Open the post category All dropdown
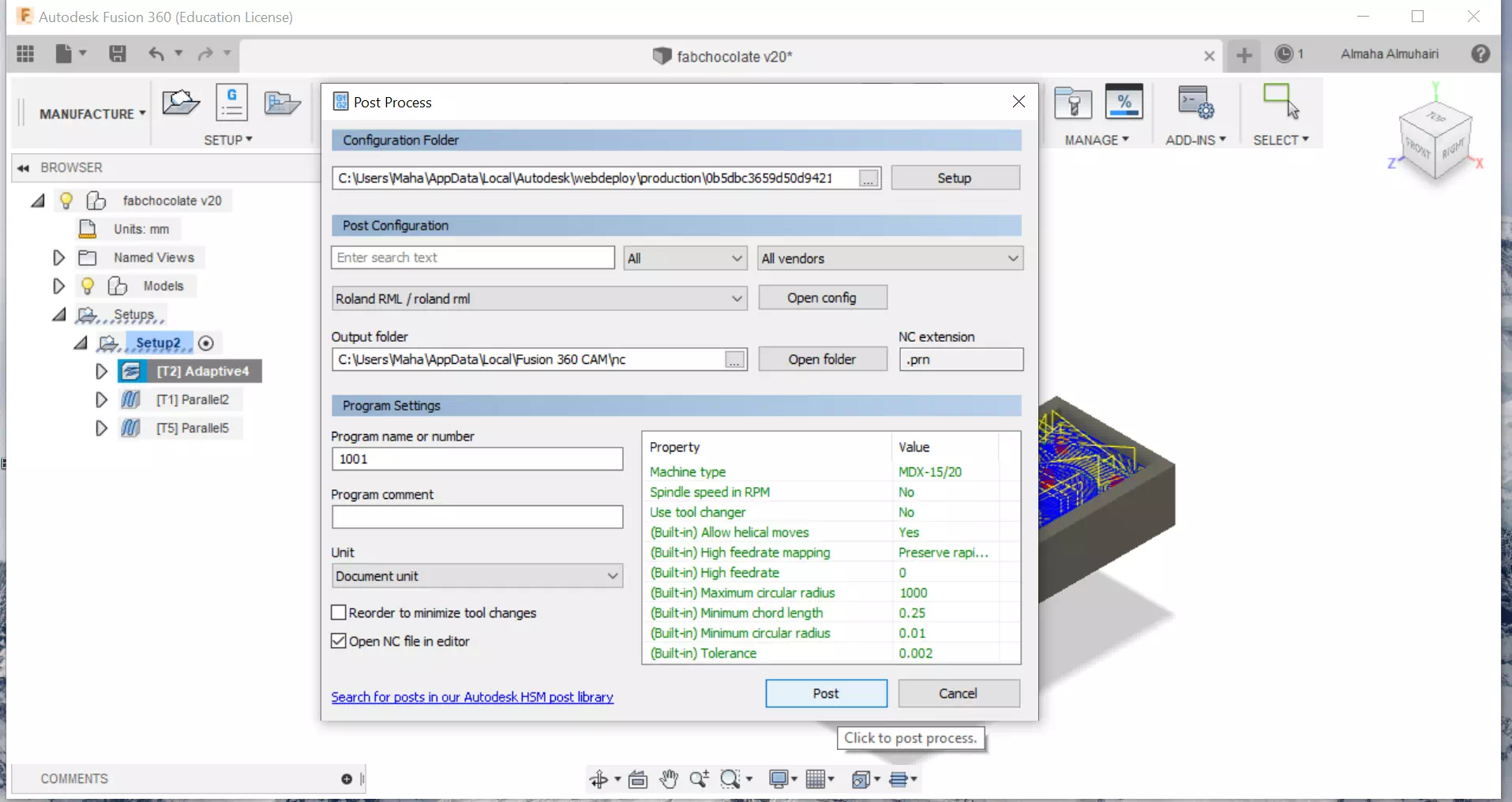The image size is (1512, 802). 685,258
